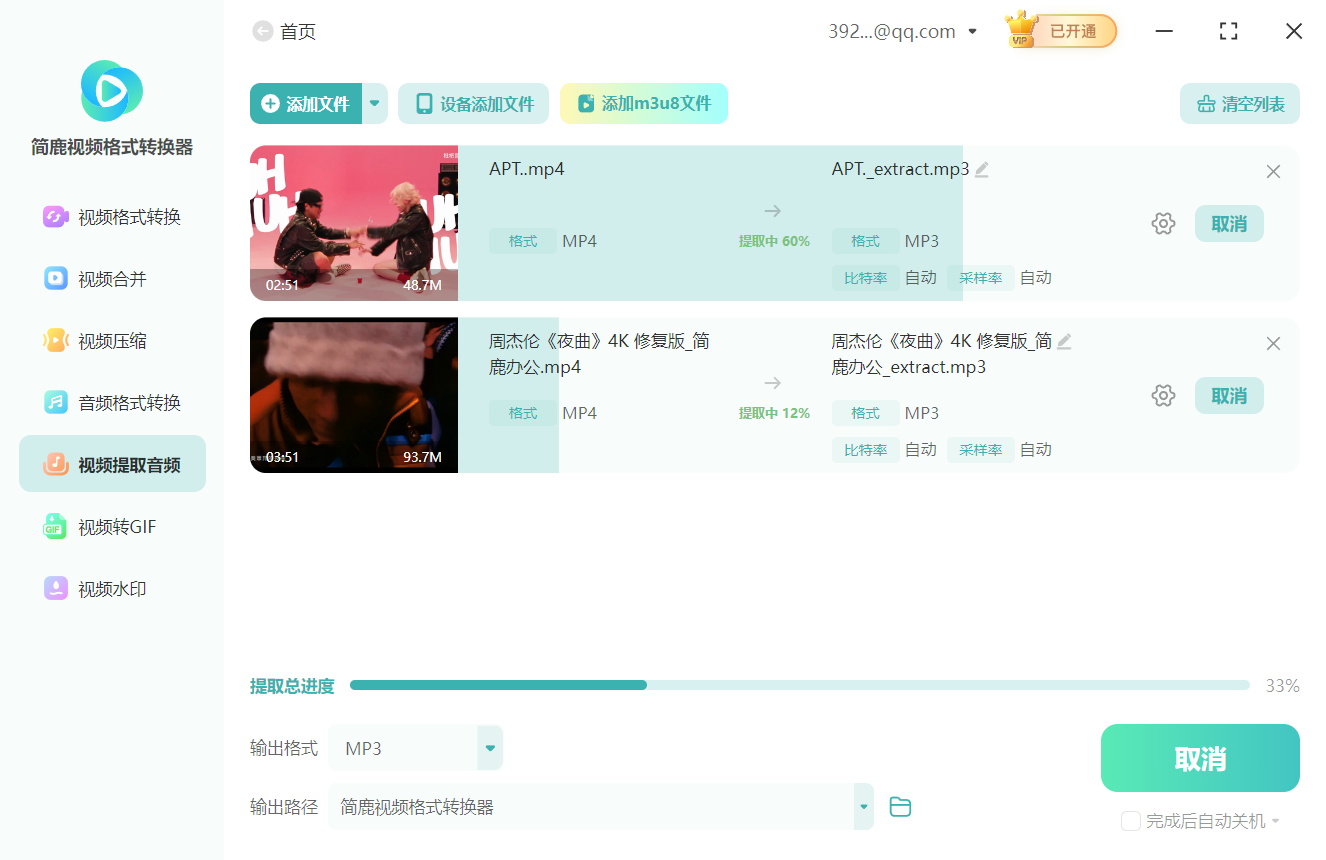This screenshot has width=1326, height=860.
Task: Click the 视频提取音频 sidebar icon
Action: [x=55, y=465]
